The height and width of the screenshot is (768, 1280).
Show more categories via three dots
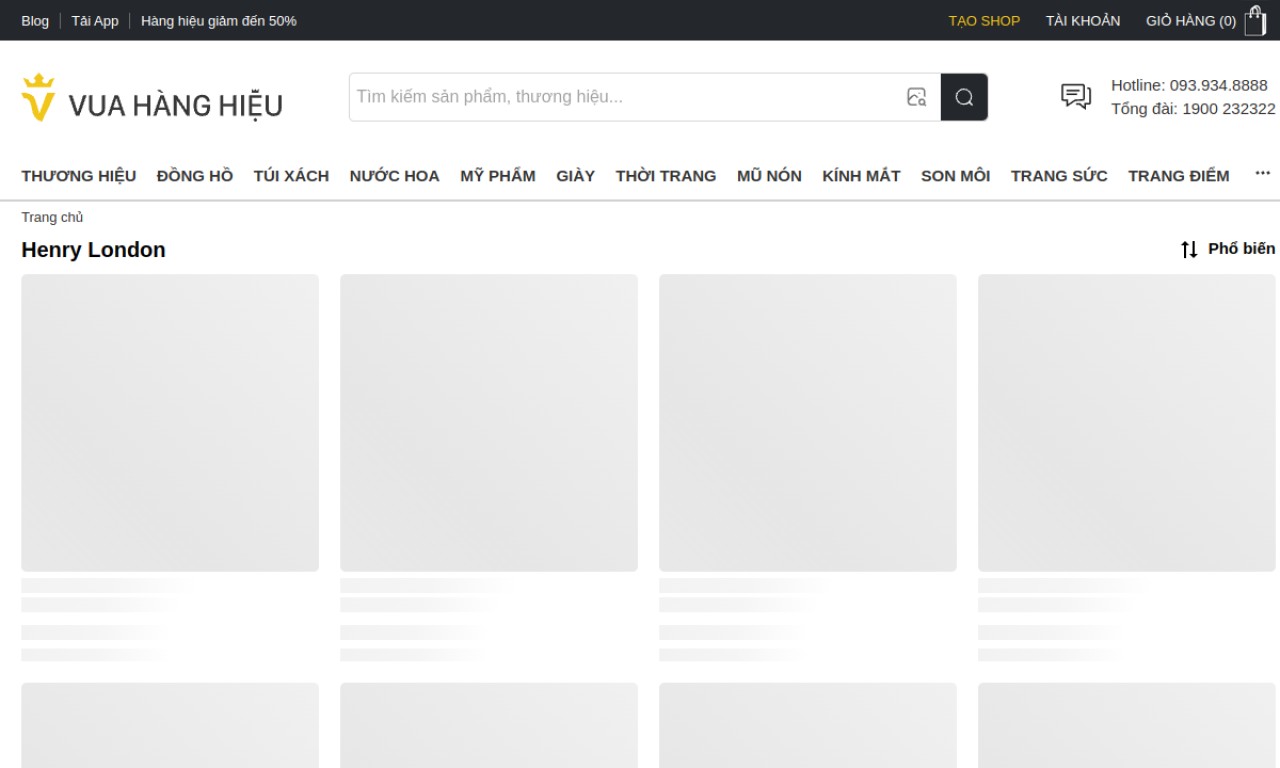tap(1262, 173)
